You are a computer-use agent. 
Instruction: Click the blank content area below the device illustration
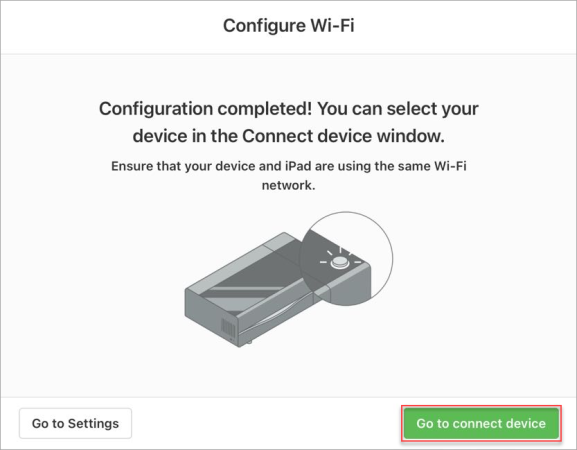click(288, 372)
